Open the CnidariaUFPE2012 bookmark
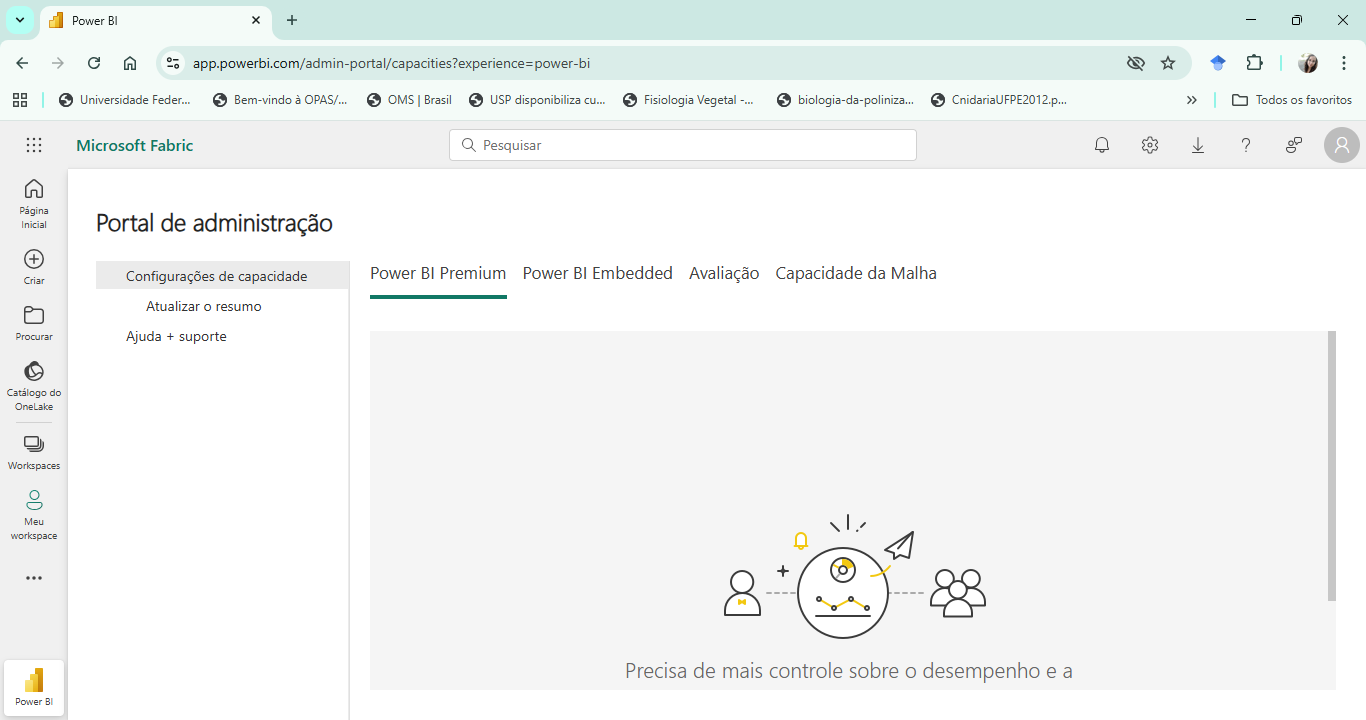The width and height of the screenshot is (1366, 720). [999, 100]
